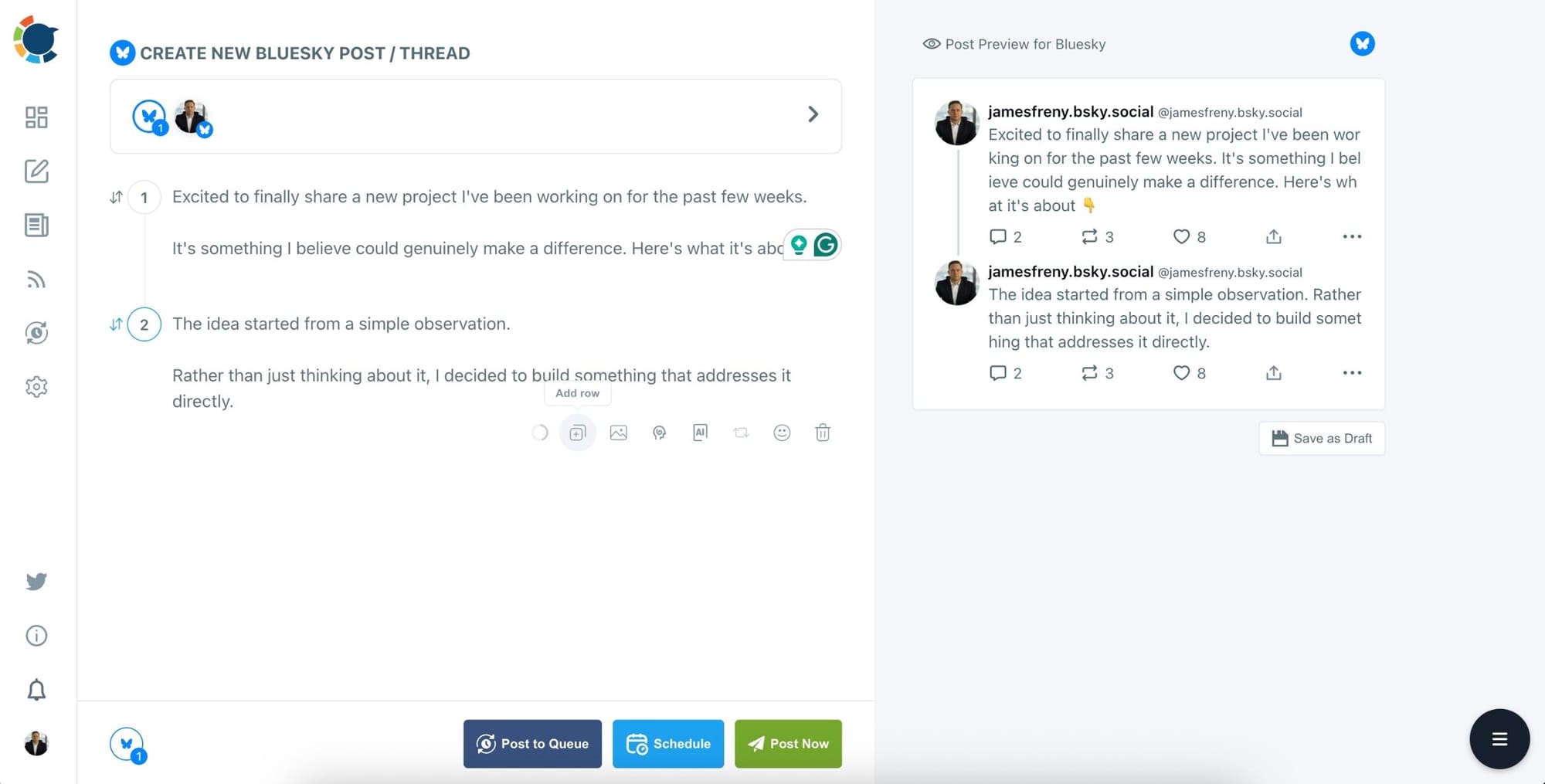The image size is (1545, 784).
Task: Open the Add row composer tool
Action: point(577,433)
